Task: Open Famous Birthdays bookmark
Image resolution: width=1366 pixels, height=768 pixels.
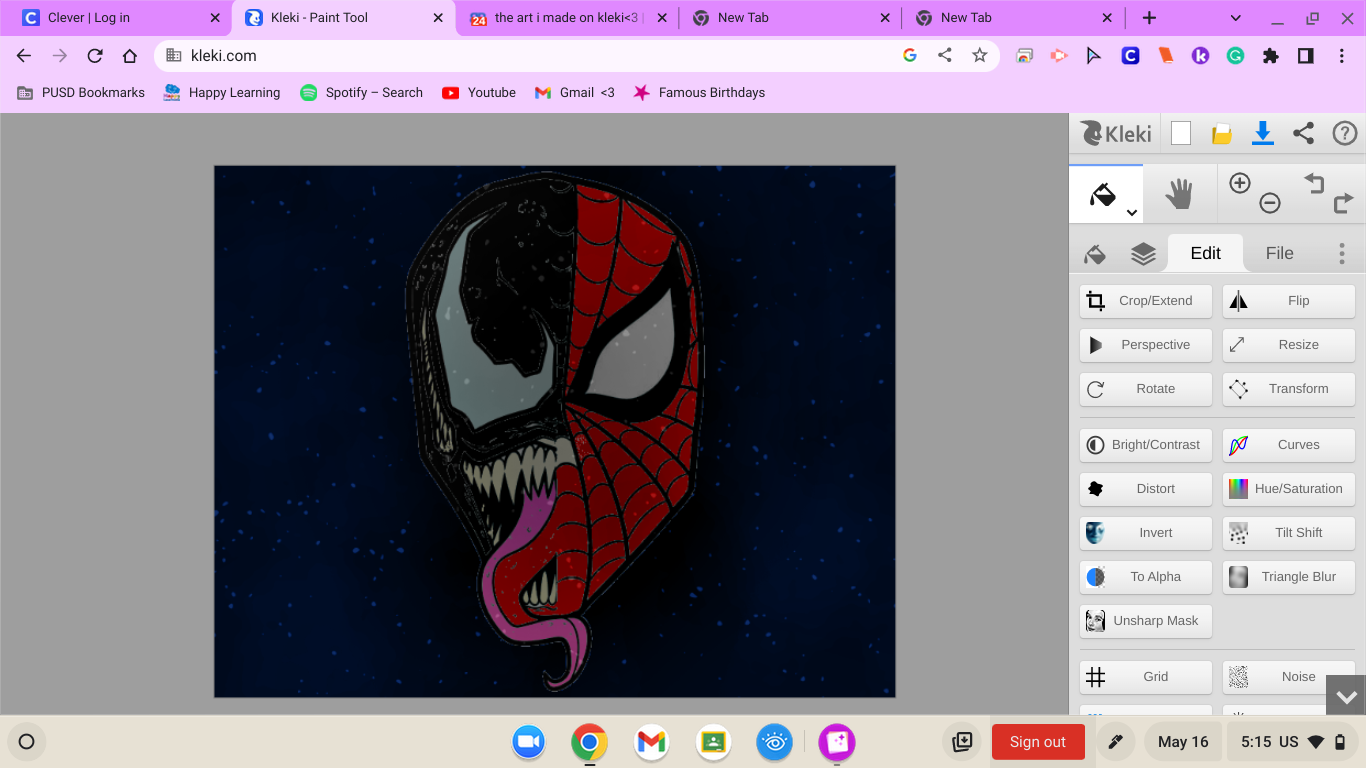Action: pos(699,92)
